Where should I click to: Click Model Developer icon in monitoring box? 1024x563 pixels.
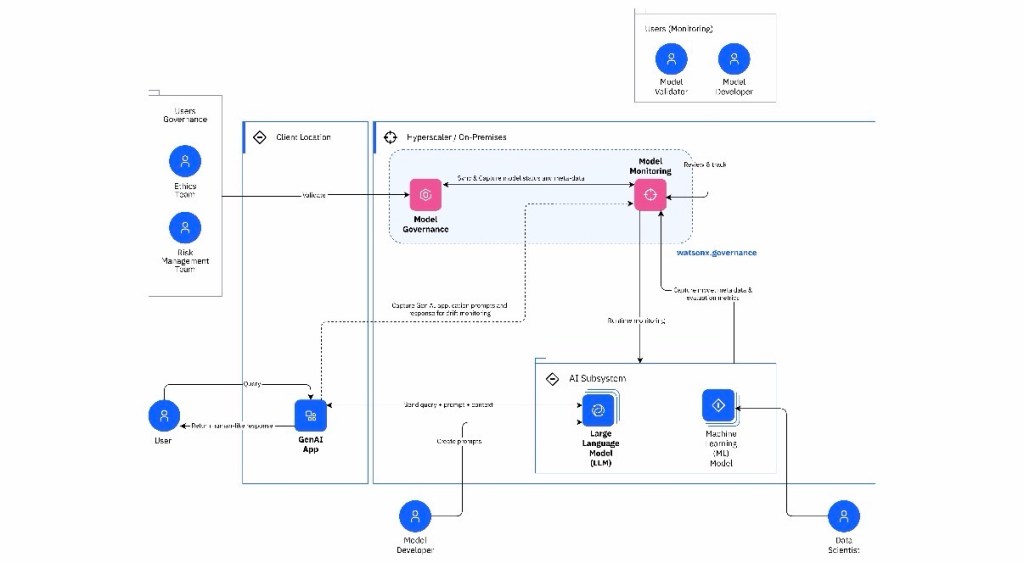734,58
